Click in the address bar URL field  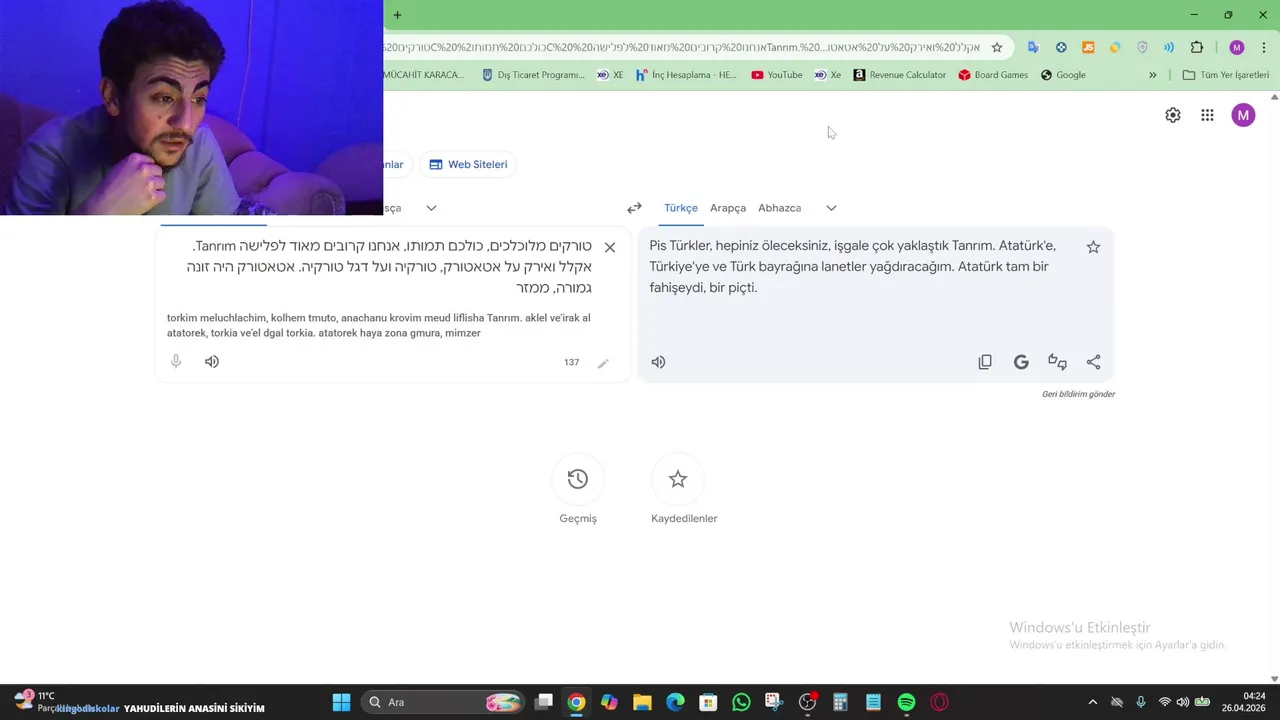pos(680,47)
